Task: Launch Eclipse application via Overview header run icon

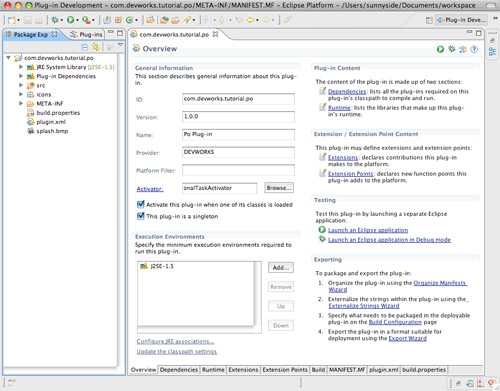Action: pyautogui.click(x=440, y=49)
